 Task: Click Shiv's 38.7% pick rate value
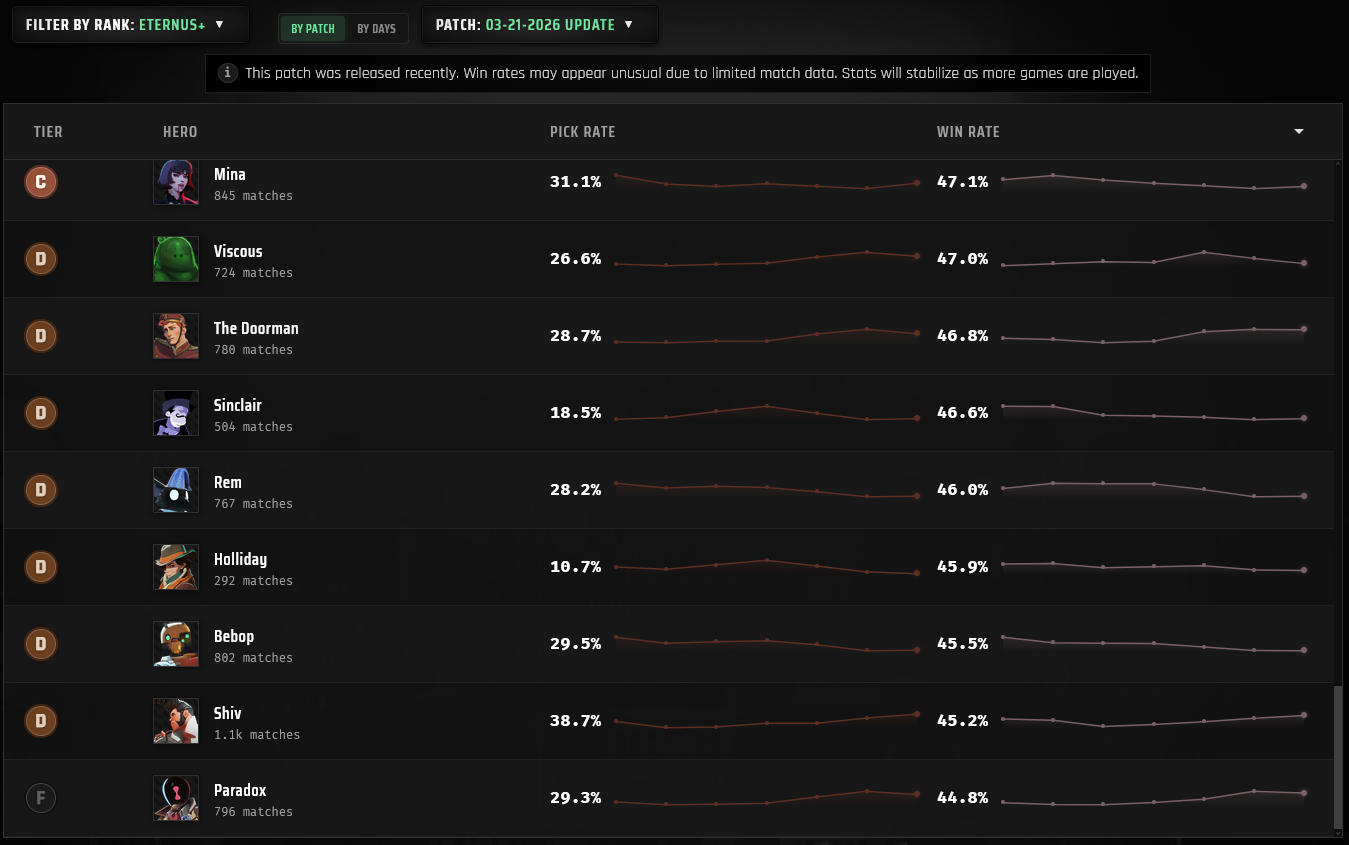point(576,721)
